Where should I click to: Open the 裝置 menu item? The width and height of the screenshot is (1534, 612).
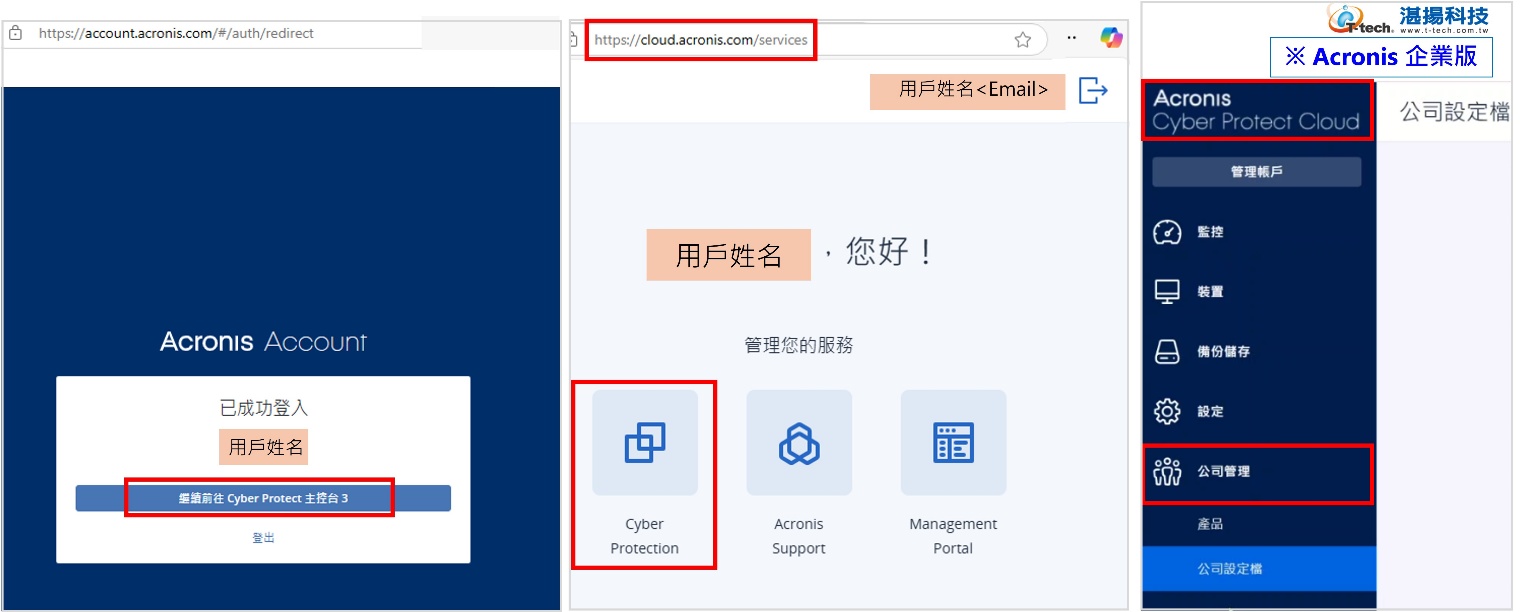pyautogui.click(x=1259, y=292)
